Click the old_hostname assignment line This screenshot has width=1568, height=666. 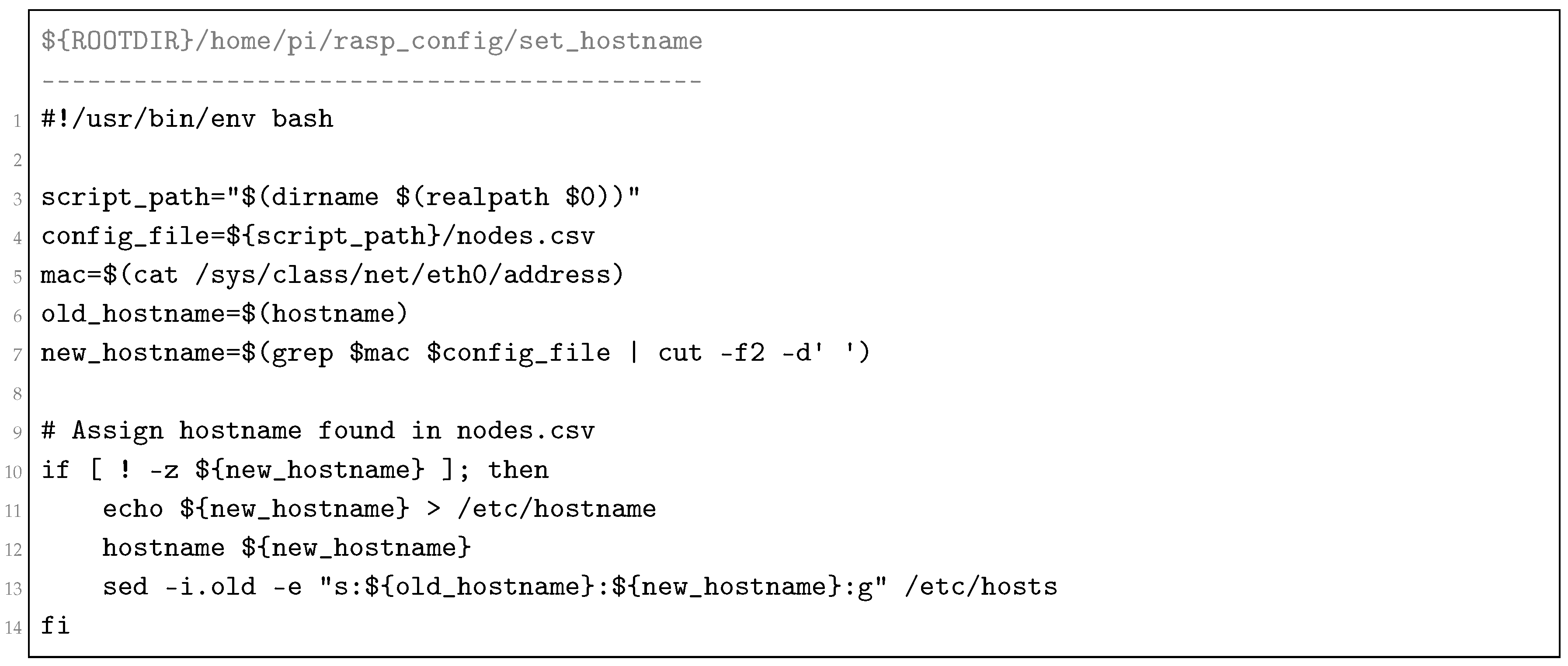[224, 314]
